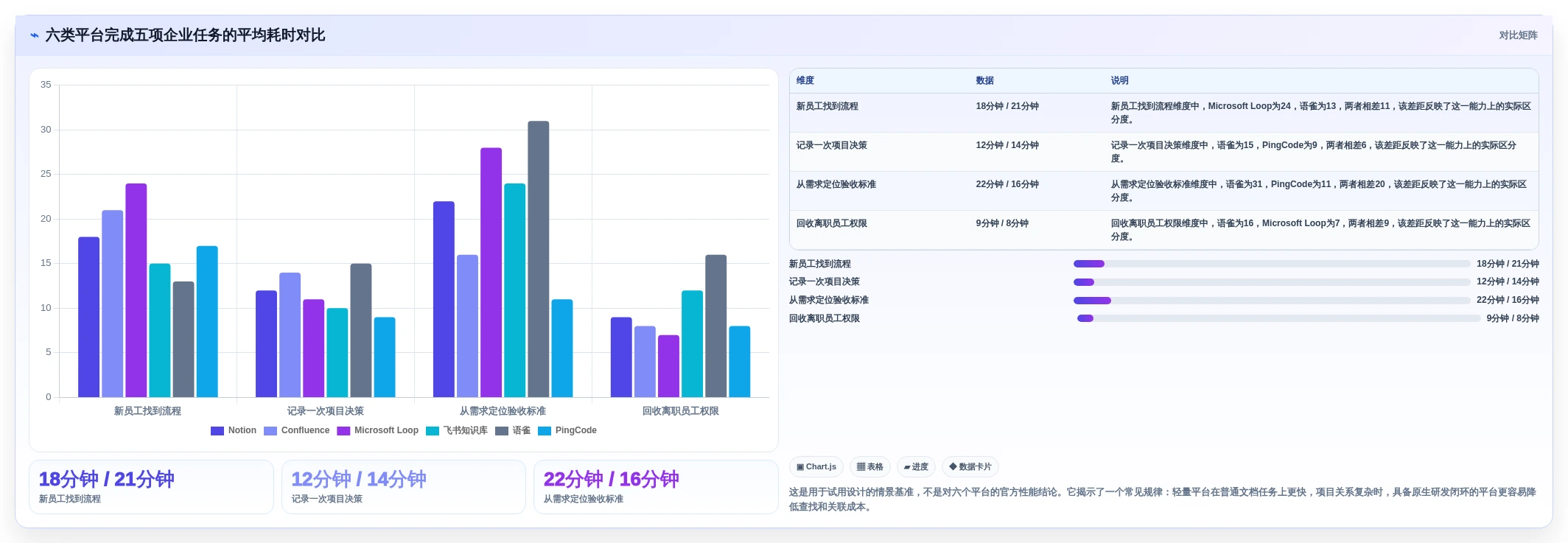Click the 新员工找到流程 table row cell

880,113
